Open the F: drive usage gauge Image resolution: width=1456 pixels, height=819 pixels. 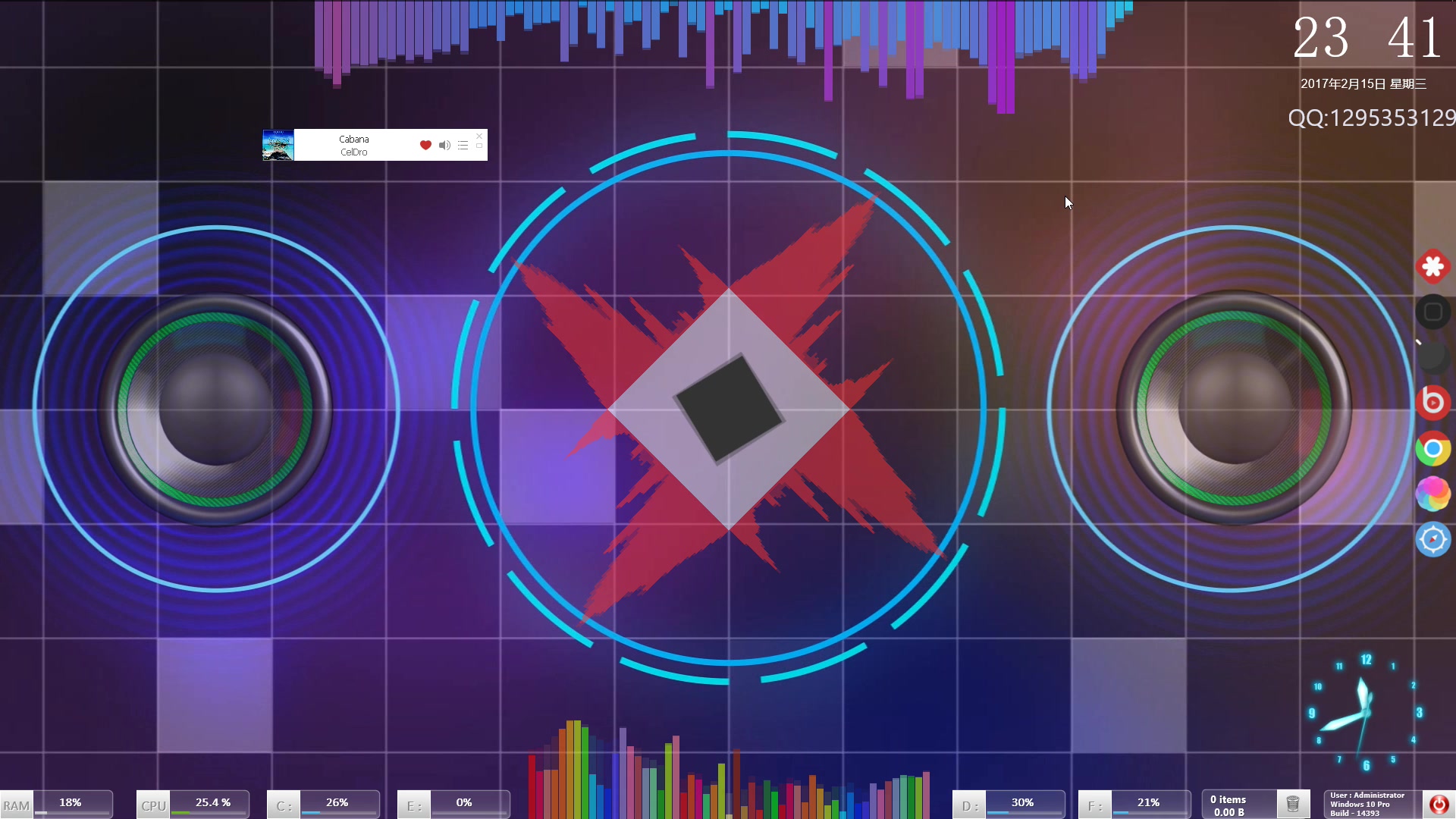1135,804
